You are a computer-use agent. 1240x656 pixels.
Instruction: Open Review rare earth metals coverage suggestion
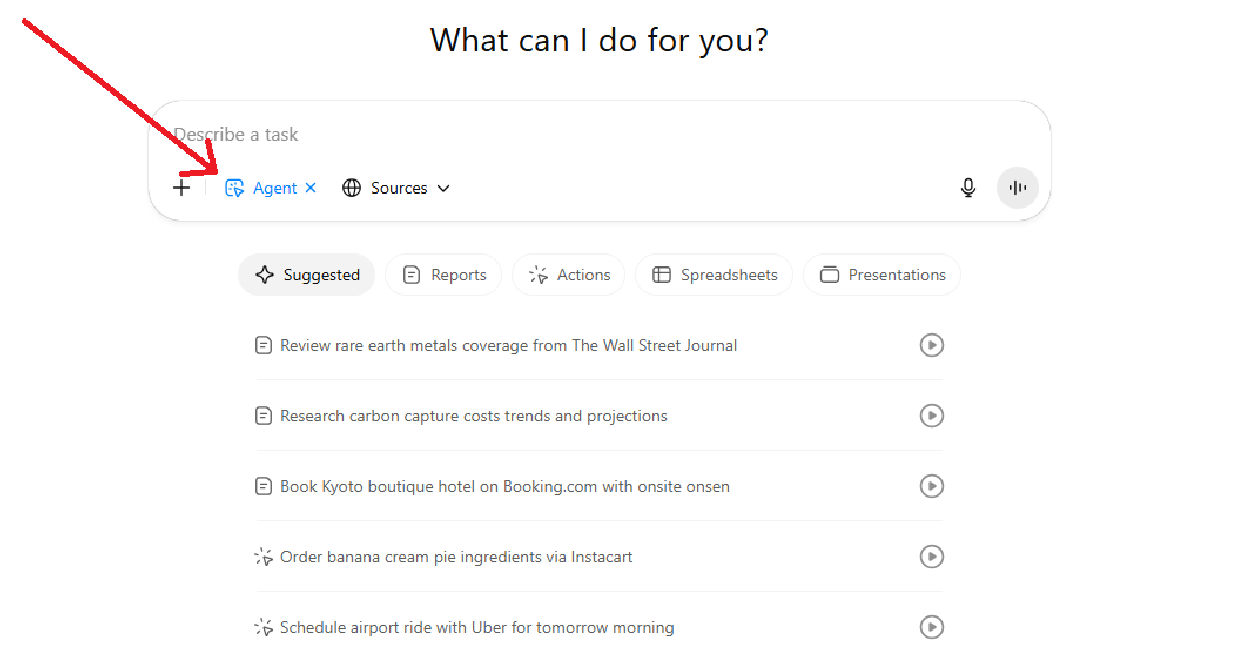tap(508, 345)
